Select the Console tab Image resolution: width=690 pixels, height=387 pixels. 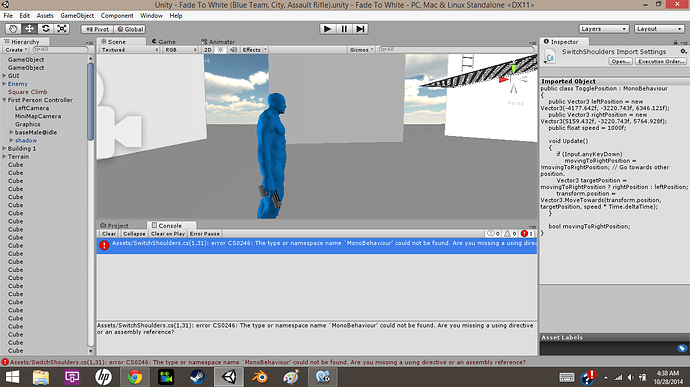(171, 225)
